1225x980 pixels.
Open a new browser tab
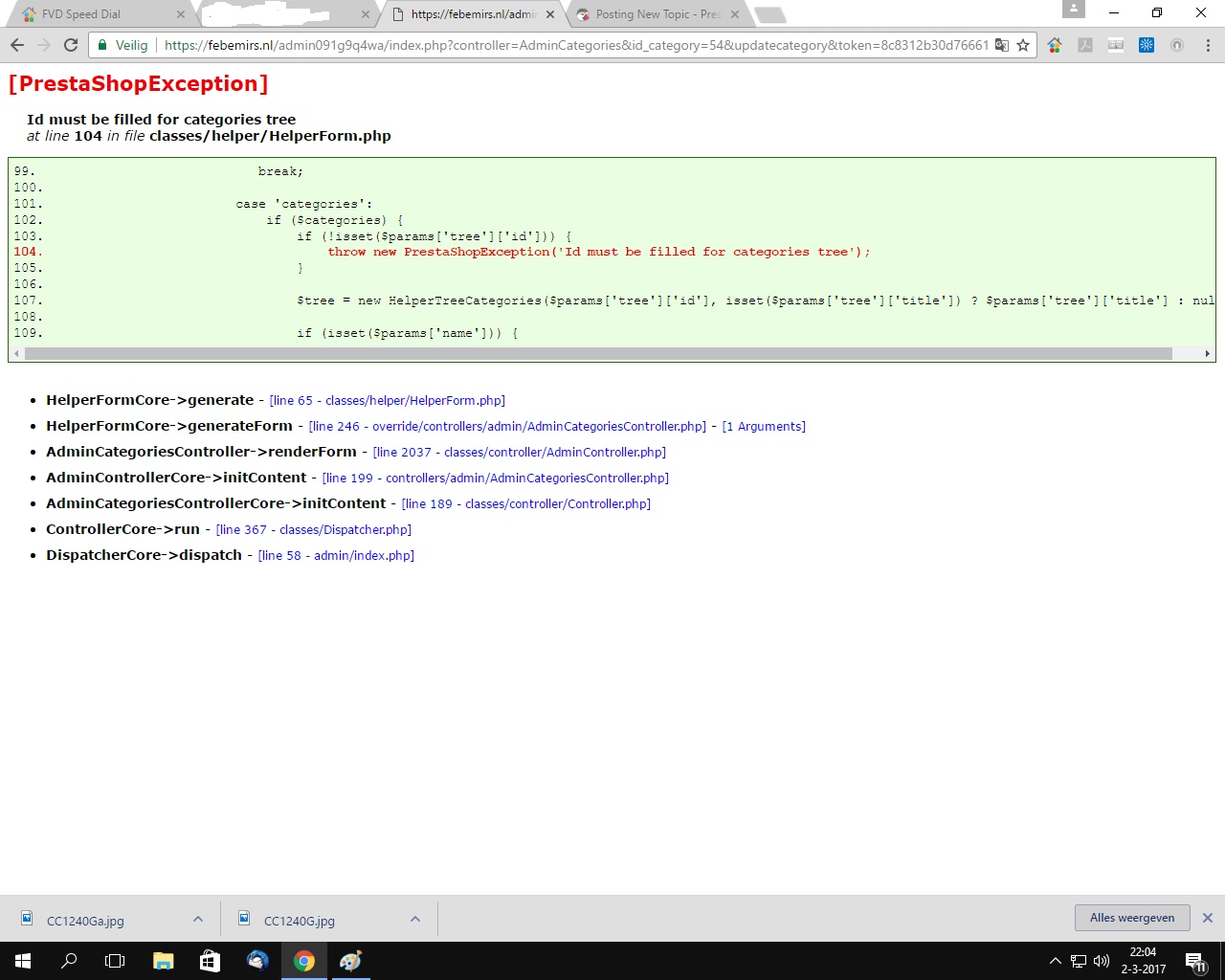click(770, 14)
